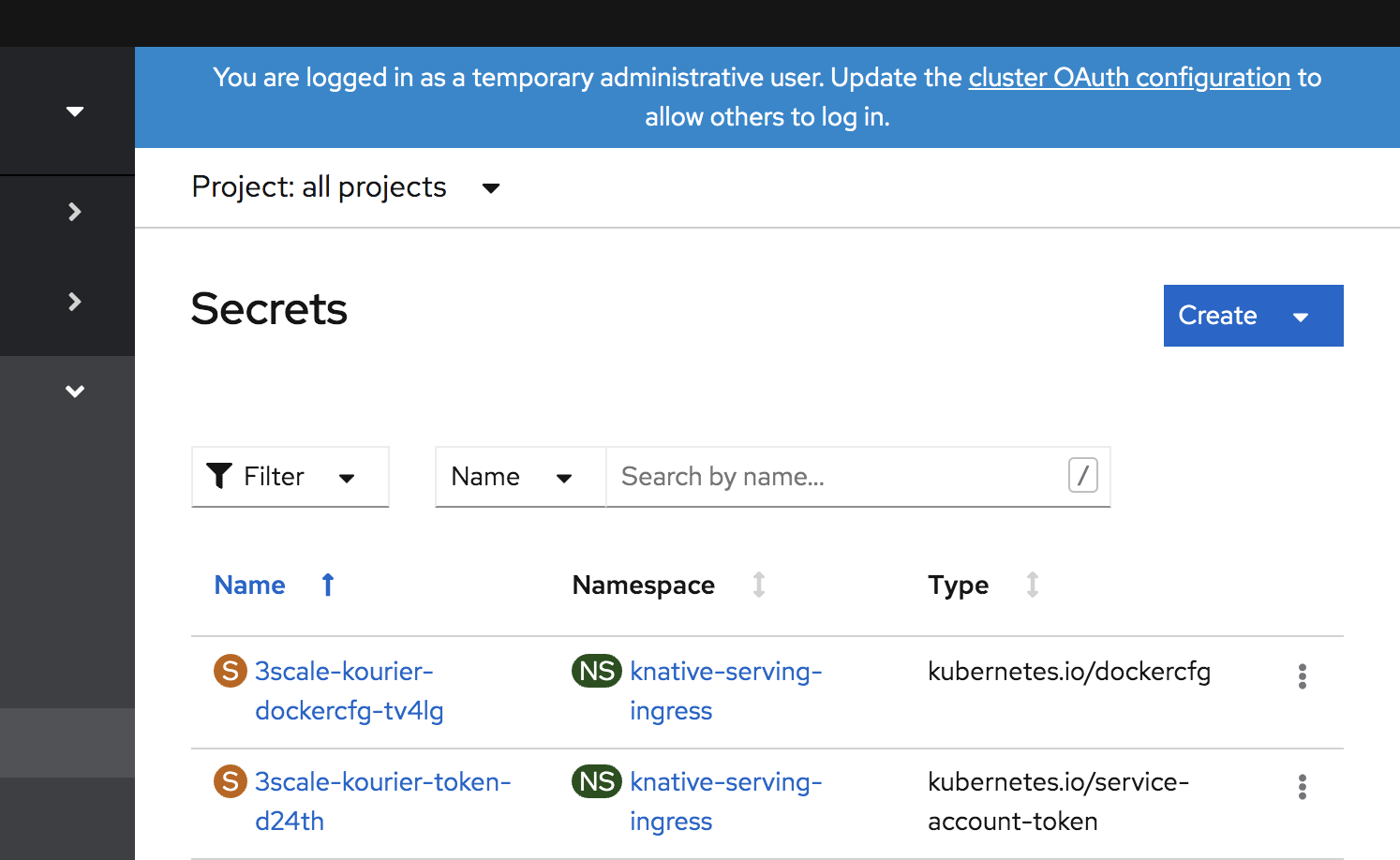
Task: Click the Type column sort icon
Action: click(1032, 586)
